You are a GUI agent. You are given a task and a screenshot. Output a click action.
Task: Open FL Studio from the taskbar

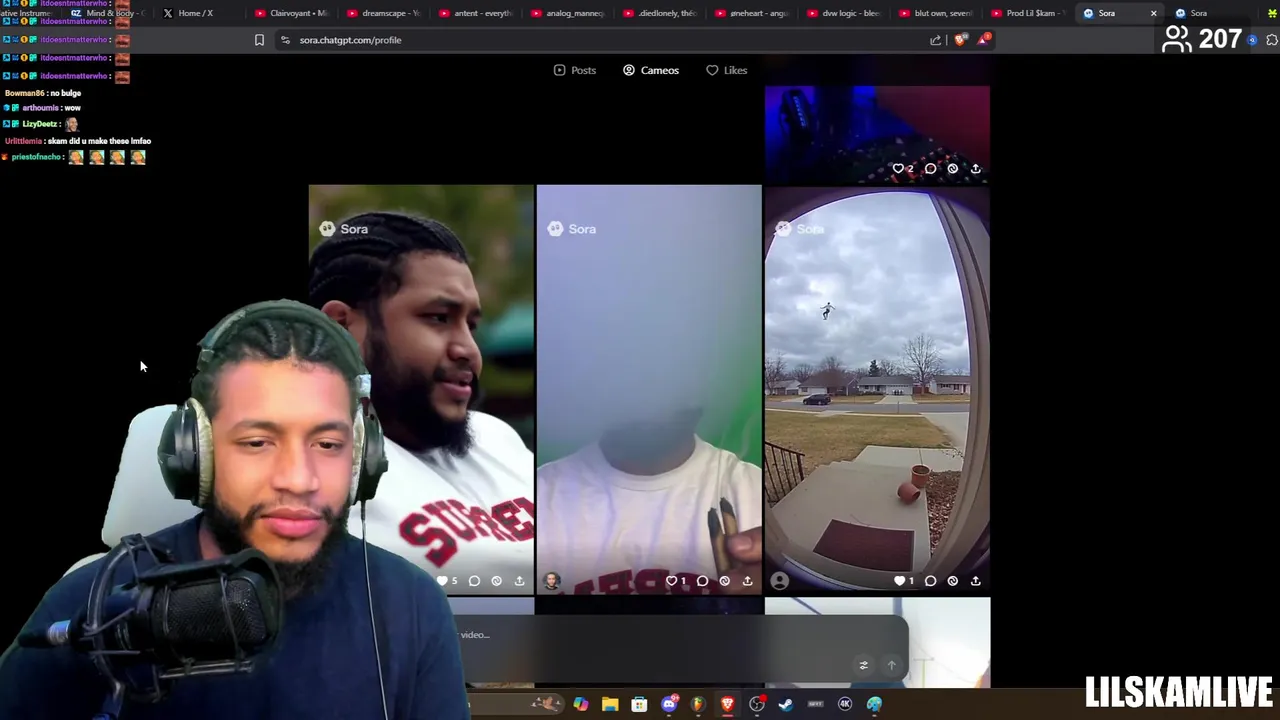click(698, 704)
